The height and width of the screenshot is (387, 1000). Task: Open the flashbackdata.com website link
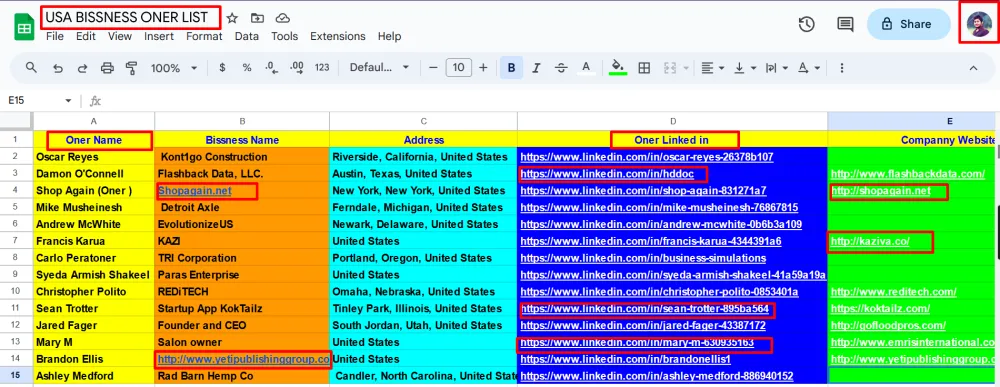pos(908,173)
